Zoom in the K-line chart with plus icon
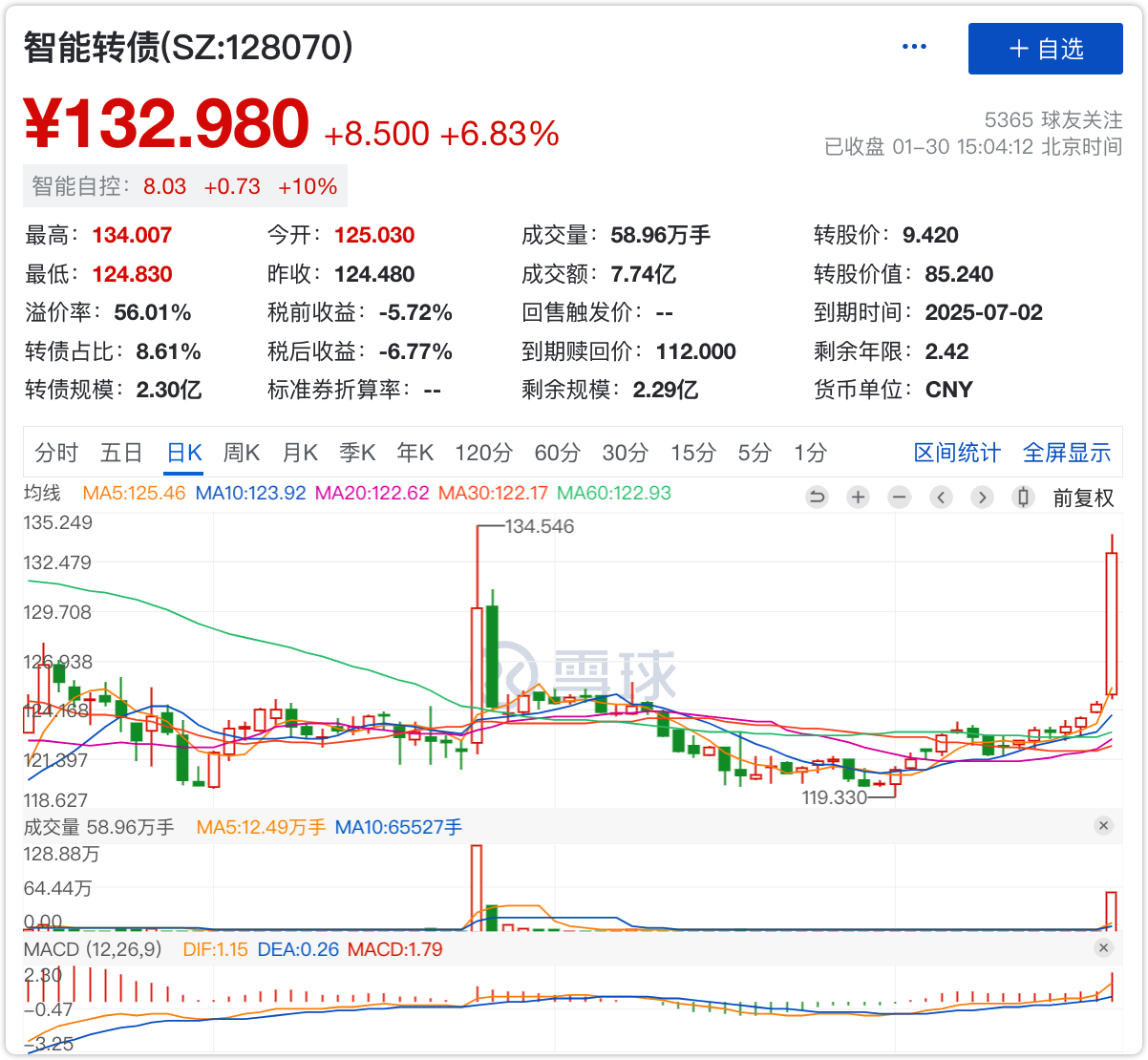The image size is (1148, 1060). click(x=858, y=497)
